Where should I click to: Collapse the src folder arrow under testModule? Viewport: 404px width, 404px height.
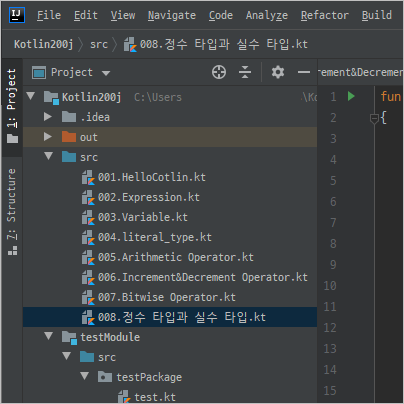point(67,356)
